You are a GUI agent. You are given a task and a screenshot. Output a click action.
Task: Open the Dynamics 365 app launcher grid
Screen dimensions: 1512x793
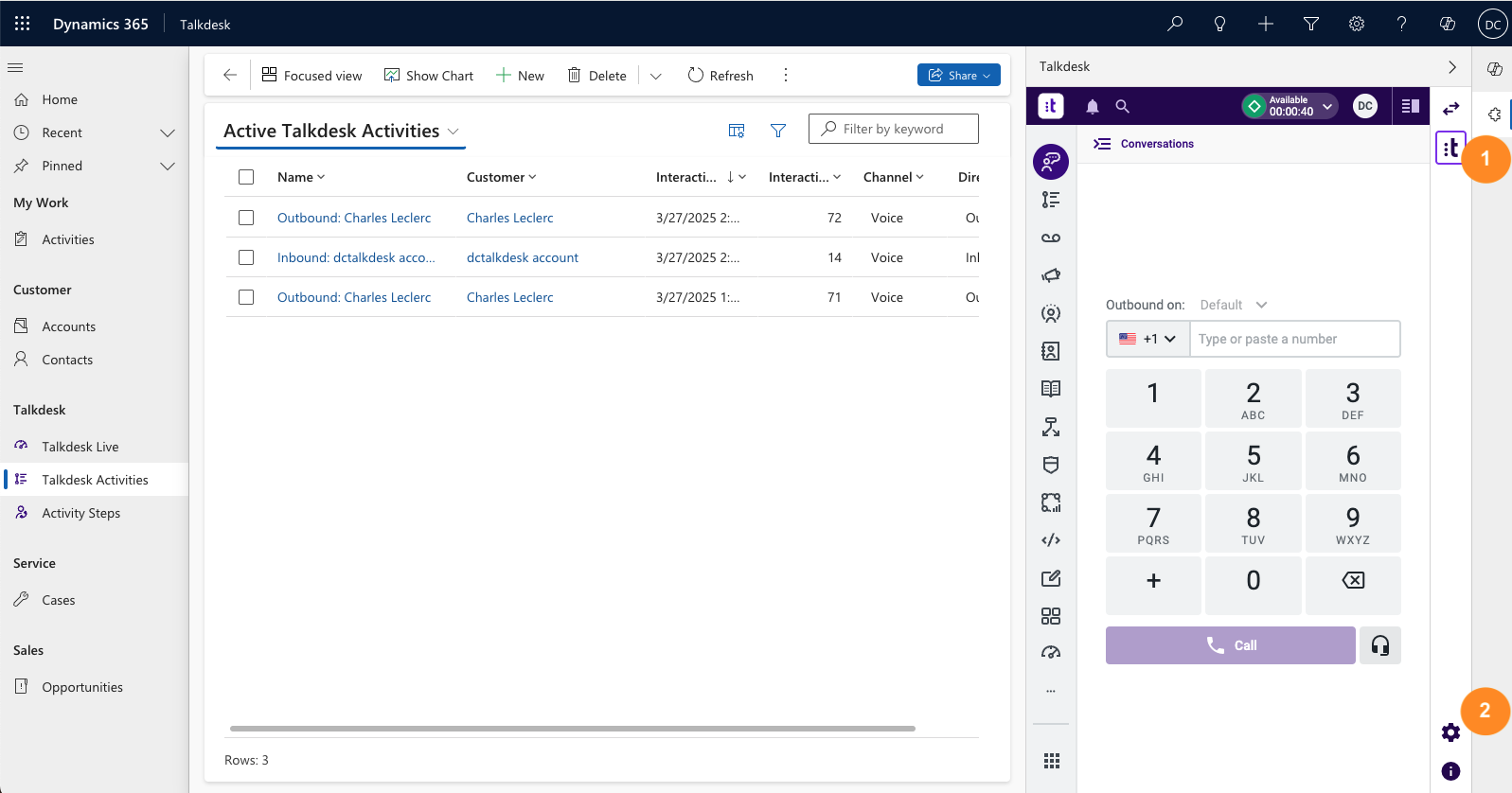23,24
